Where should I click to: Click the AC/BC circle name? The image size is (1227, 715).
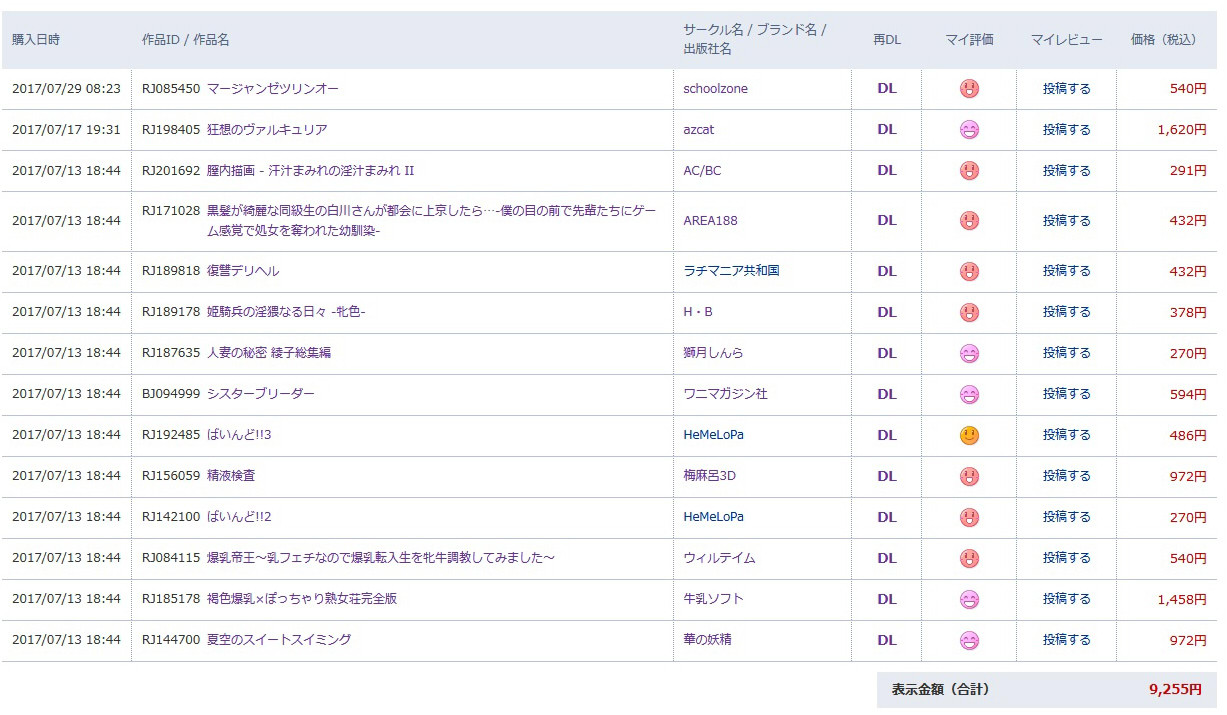pyautogui.click(x=702, y=171)
